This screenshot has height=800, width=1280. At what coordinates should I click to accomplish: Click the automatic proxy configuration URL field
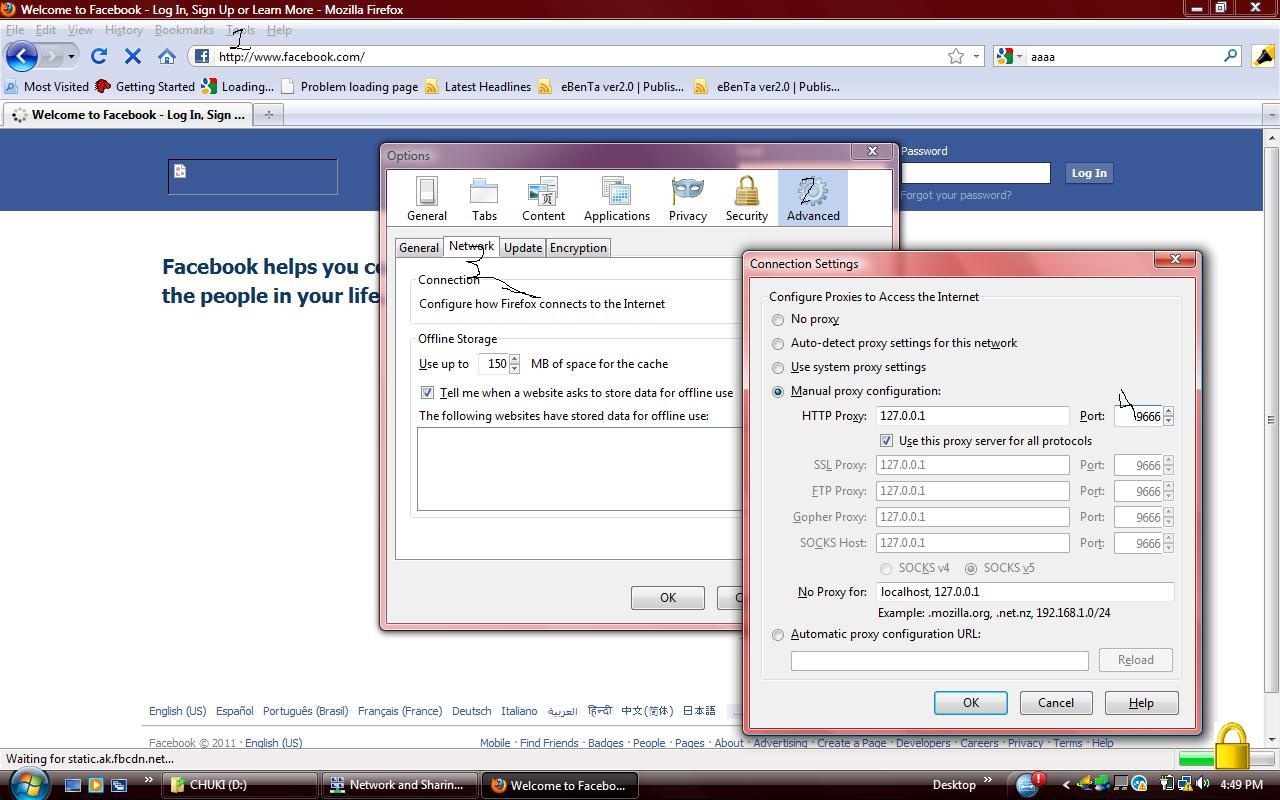pyautogui.click(x=939, y=660)
